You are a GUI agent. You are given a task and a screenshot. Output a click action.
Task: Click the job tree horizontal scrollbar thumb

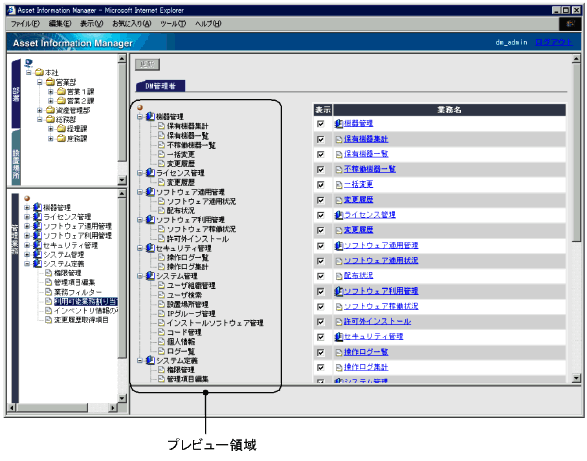52,407
